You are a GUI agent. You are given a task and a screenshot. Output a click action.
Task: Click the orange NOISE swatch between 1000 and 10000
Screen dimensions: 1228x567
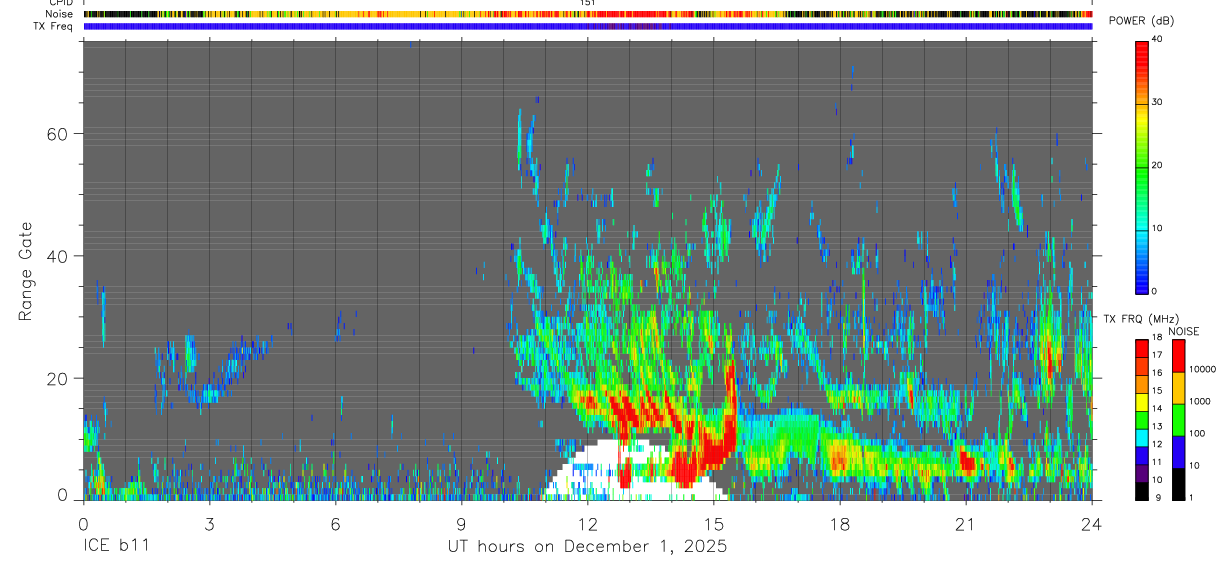point(1178,388)
